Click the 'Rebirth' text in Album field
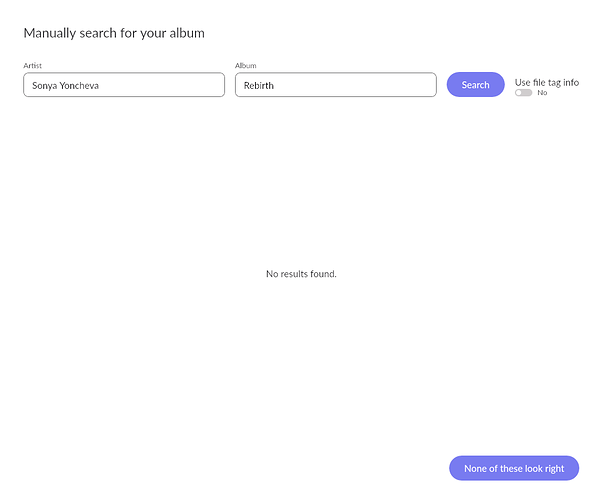The height and width of the screenshot is (500, 595). [x=258, y=85]
